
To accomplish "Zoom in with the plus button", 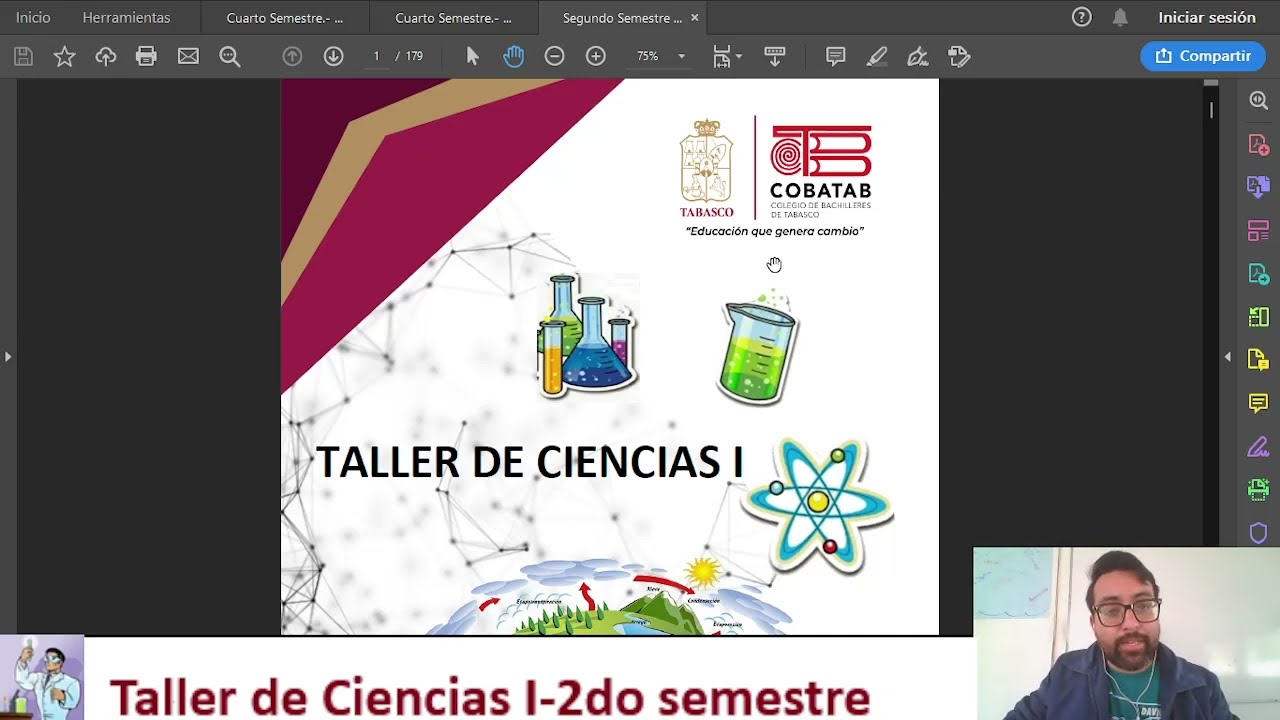I will (596, 57).
